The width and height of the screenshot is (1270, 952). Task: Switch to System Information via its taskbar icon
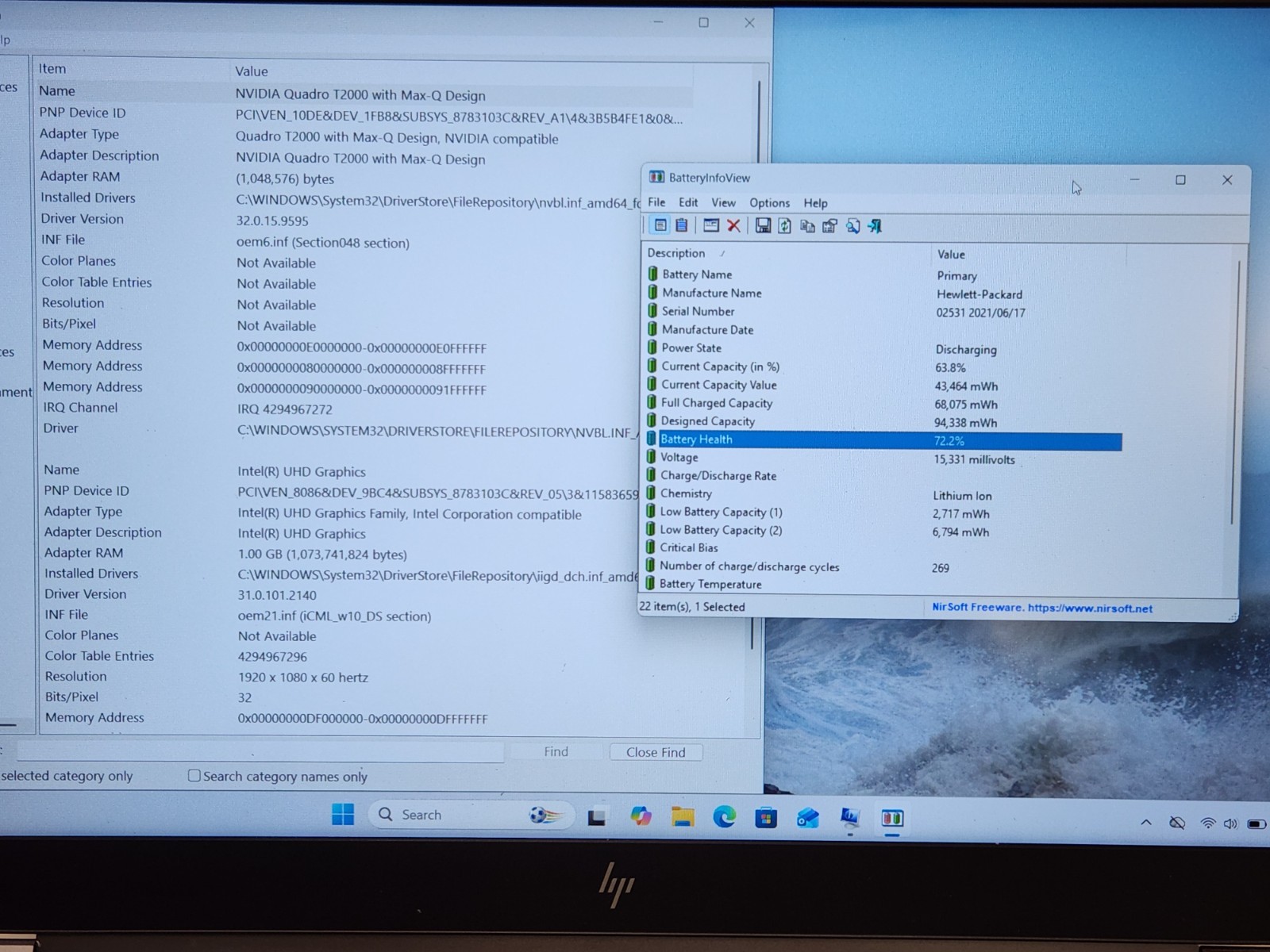click(850, 818)
